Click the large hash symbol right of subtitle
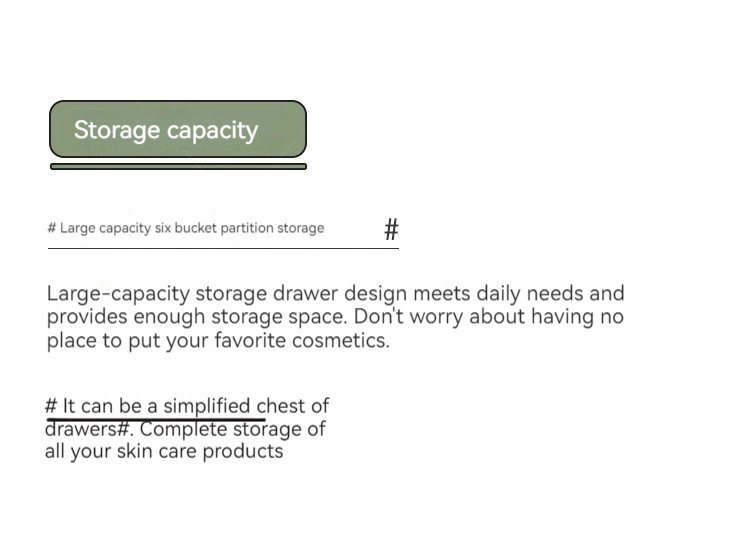 [x=391, y=230]
